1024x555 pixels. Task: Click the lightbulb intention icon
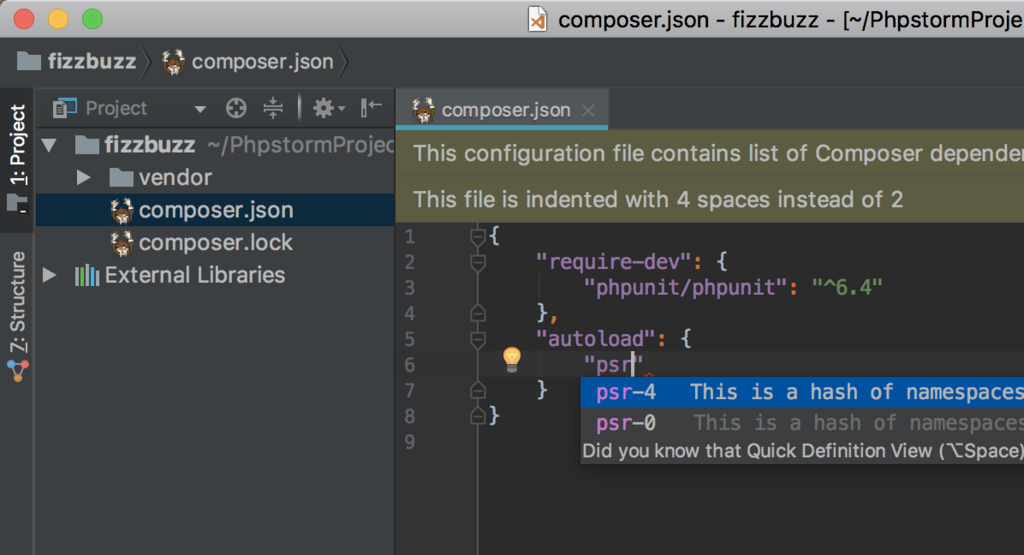tap(512, 360)
